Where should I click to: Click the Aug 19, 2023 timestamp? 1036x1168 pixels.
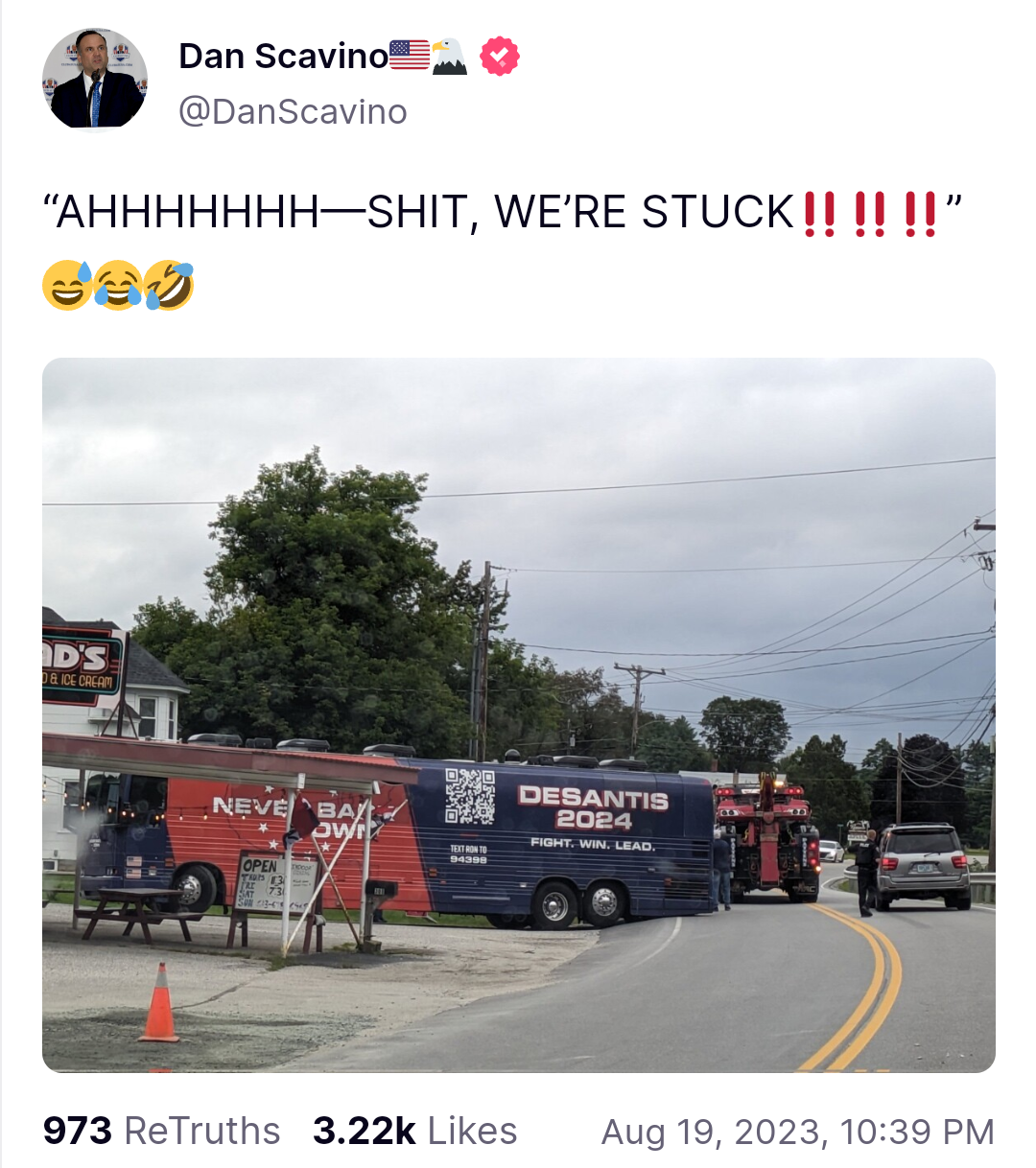coord(798,1132)
